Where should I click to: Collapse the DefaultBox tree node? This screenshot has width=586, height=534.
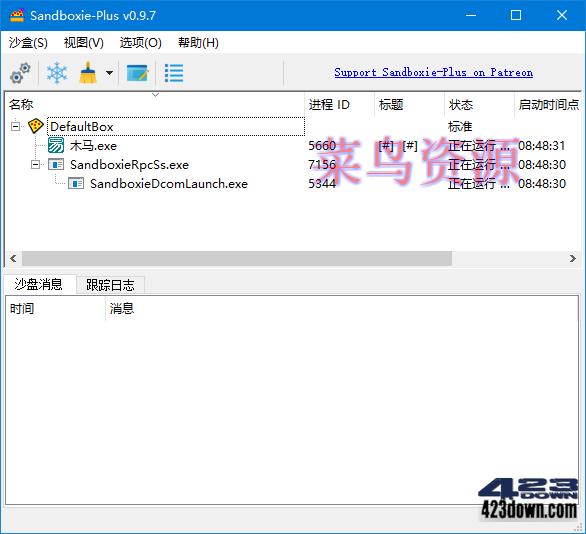(x=15, y=126)
